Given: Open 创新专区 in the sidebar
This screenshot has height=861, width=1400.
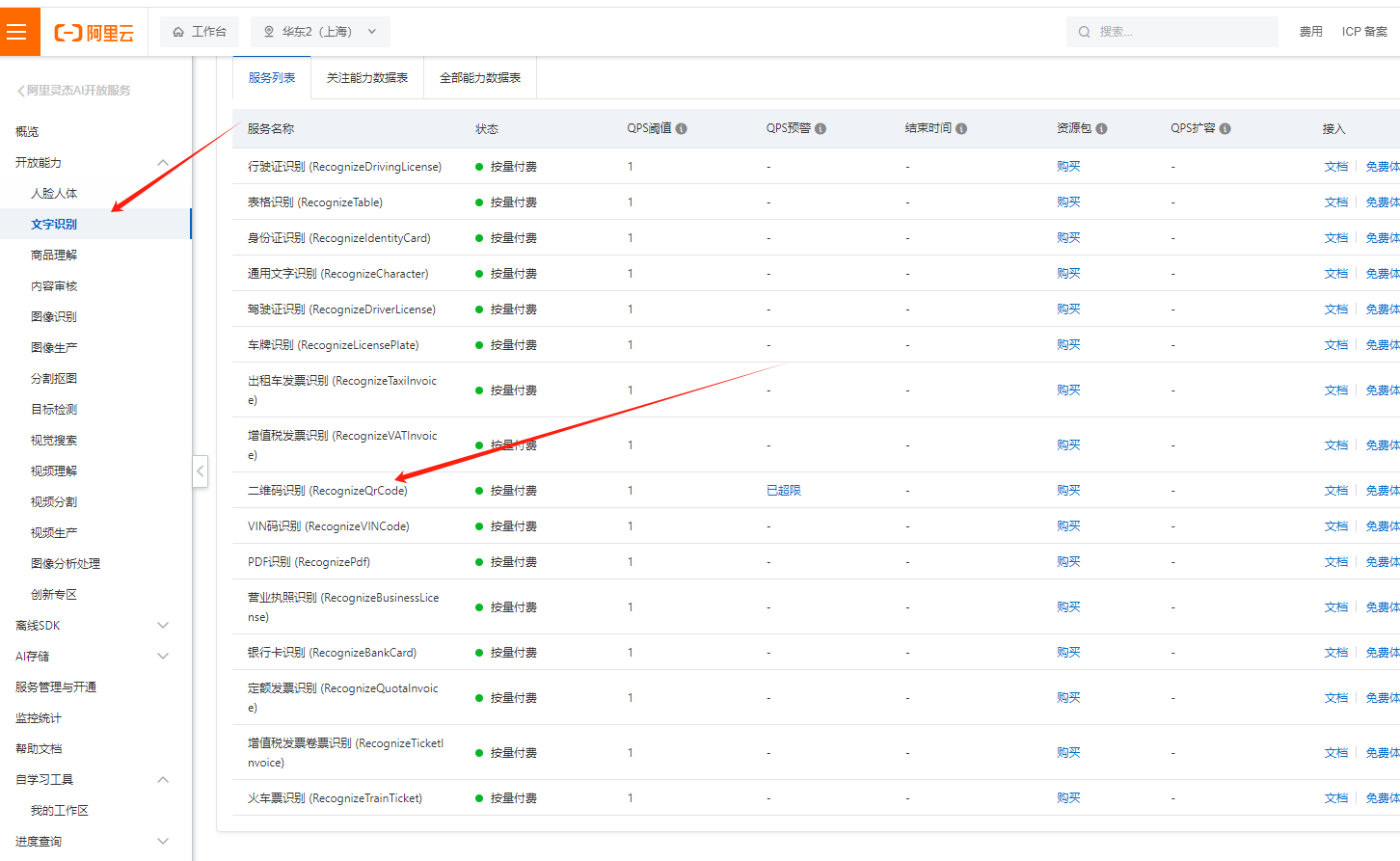Looking at the screenshot, I should pos(54,595).
